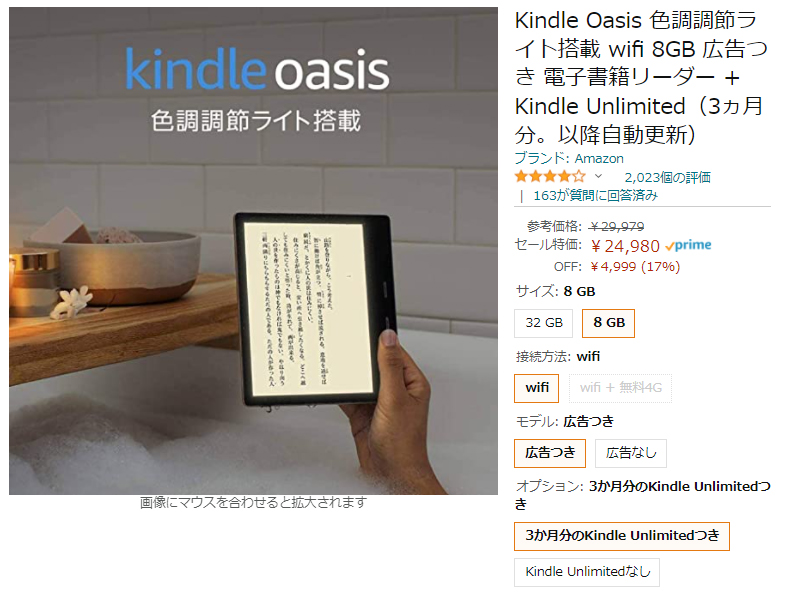Open the 2,023個の評価 reviews link
793x596 pixels.
click(x=667, y=178)
